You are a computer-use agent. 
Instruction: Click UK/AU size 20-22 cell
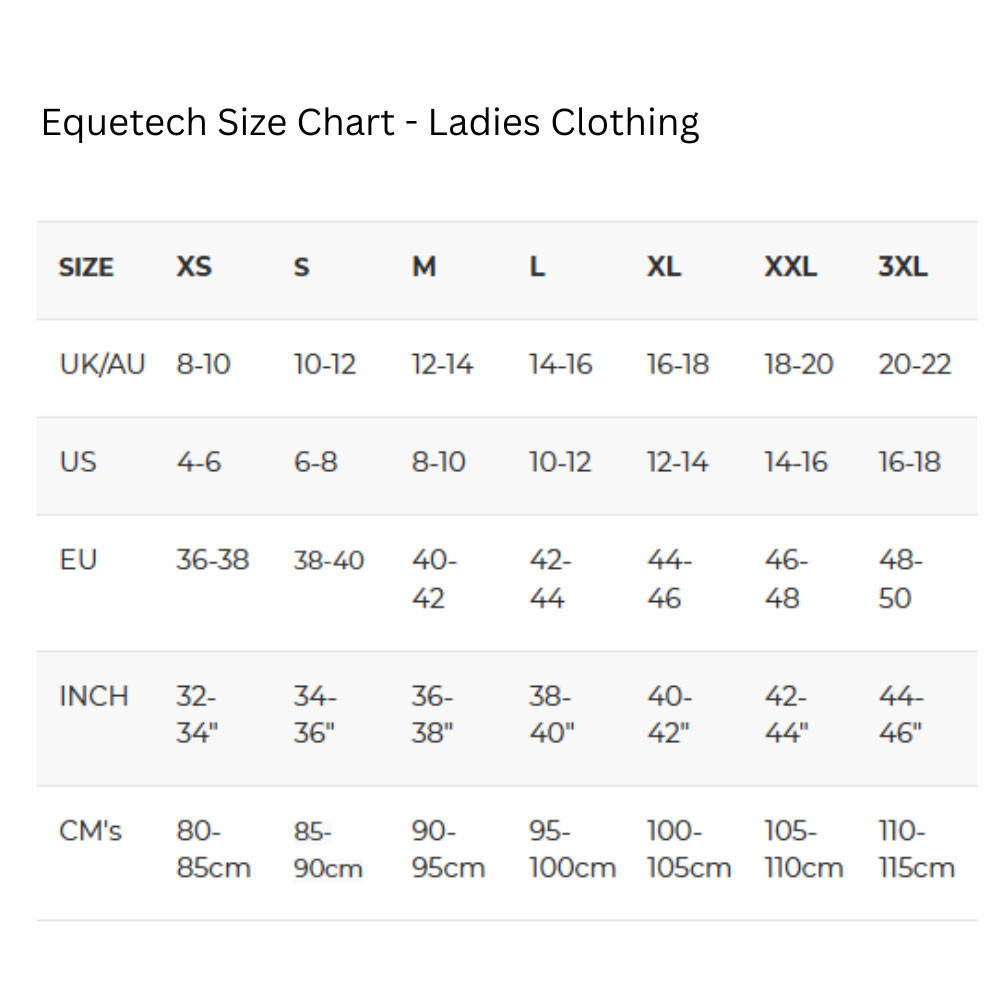(914, 365)
